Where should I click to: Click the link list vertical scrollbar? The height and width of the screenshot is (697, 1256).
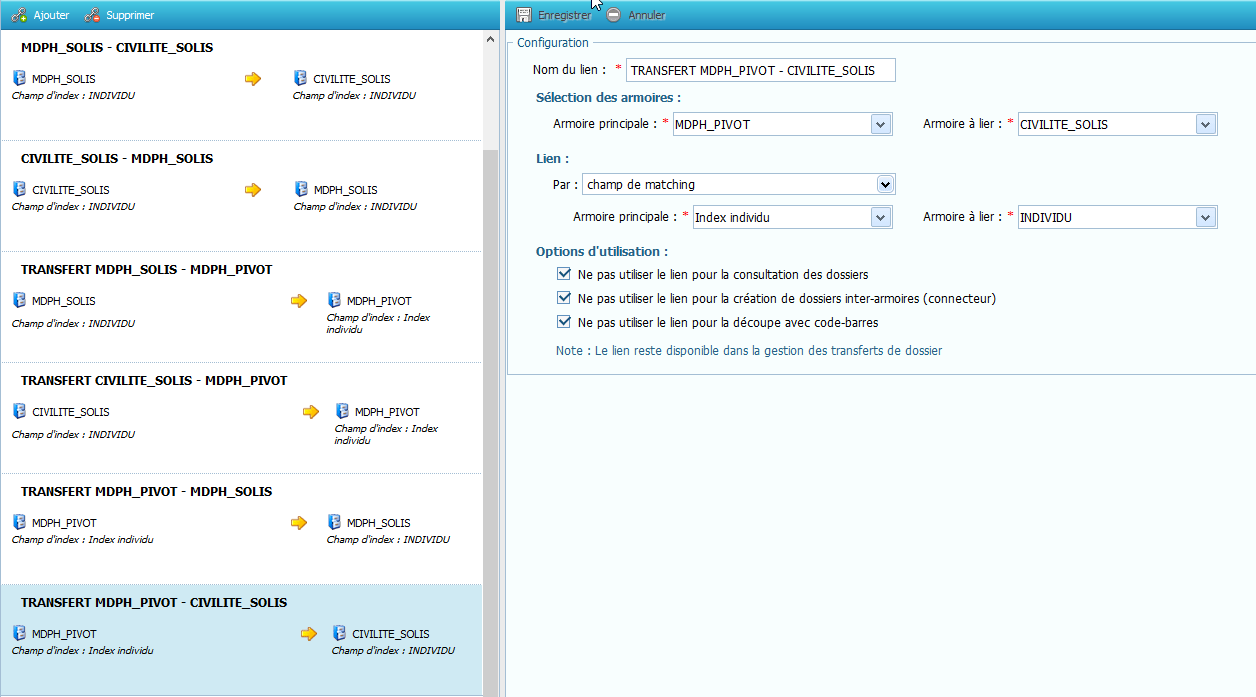(490, 400)
